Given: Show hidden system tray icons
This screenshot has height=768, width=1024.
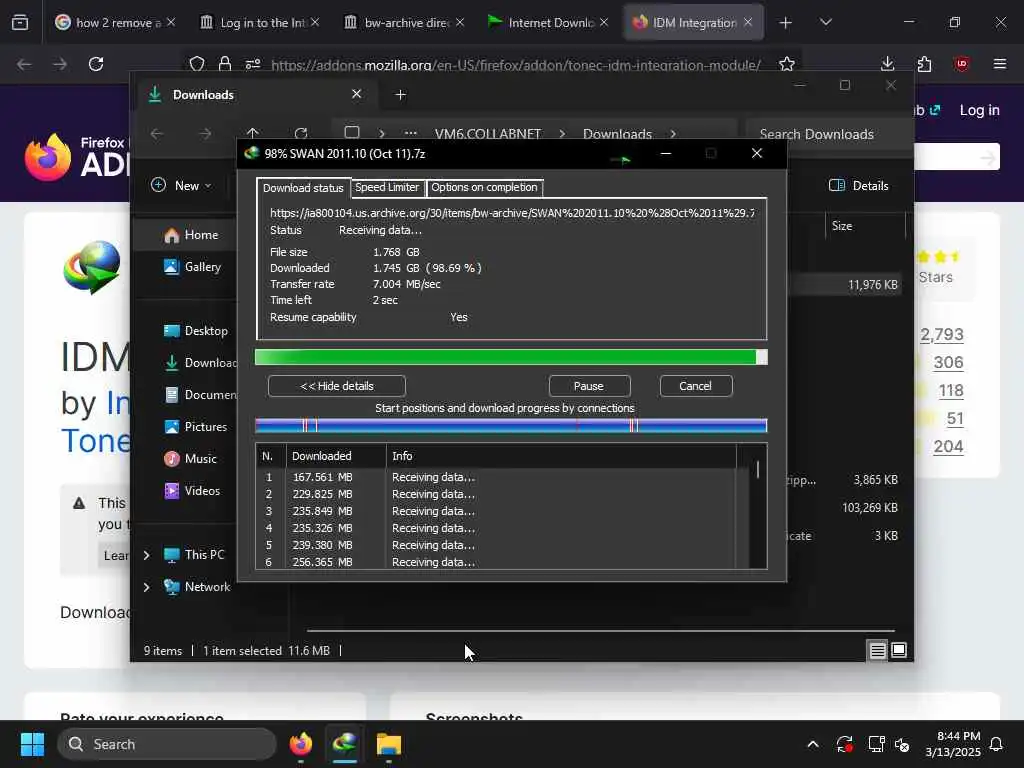Looking at the screenshot, I should click(813, 744).
